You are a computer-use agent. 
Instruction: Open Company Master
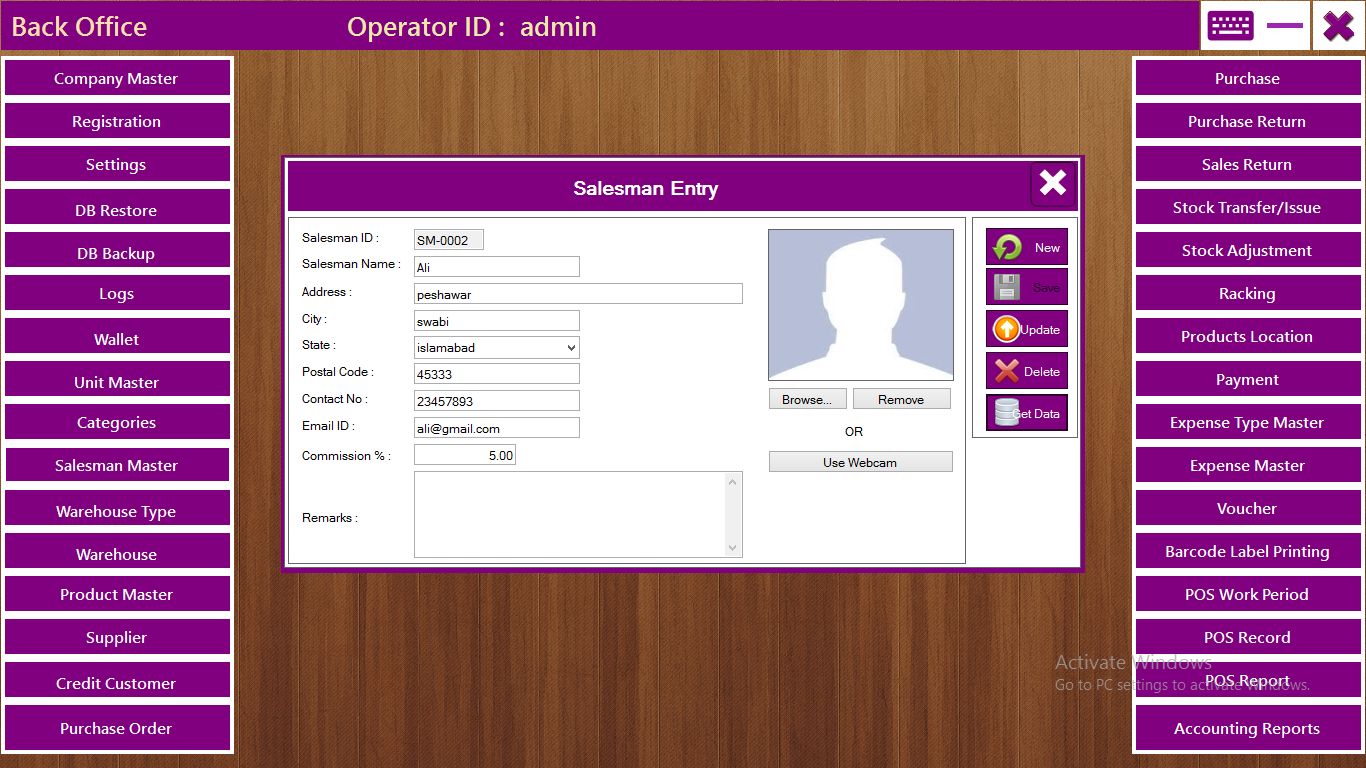coord(117,78)
